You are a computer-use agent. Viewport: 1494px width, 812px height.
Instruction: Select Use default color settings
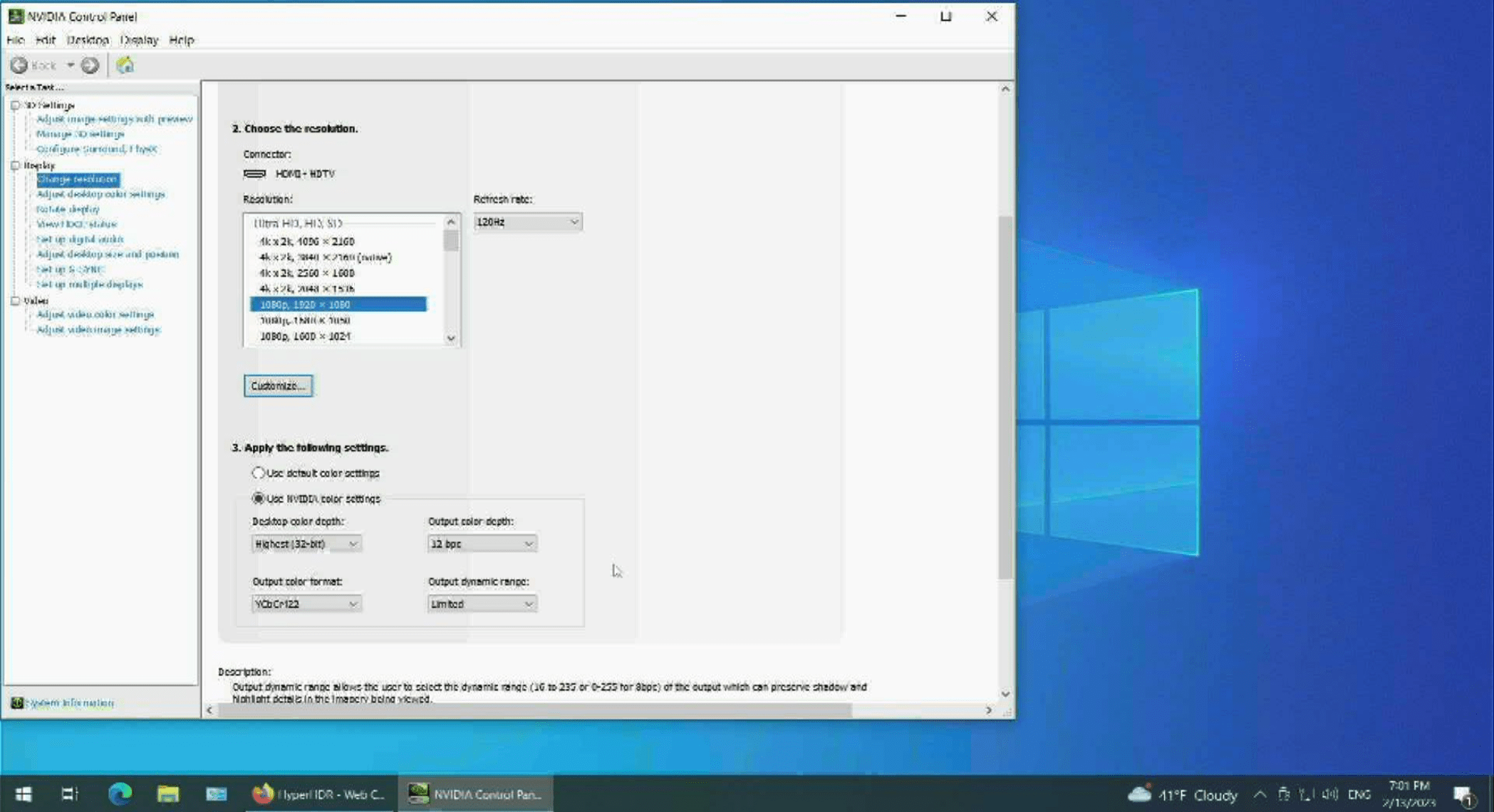(259, 472)
